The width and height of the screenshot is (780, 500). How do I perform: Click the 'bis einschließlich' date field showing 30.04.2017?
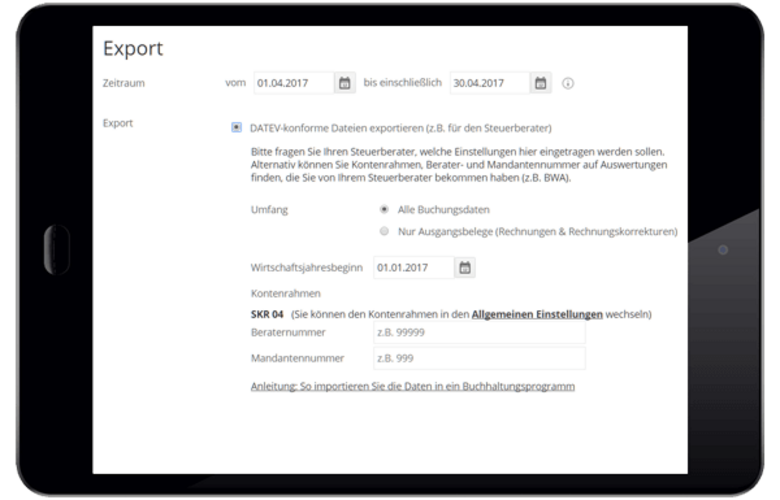pos(488,83)
